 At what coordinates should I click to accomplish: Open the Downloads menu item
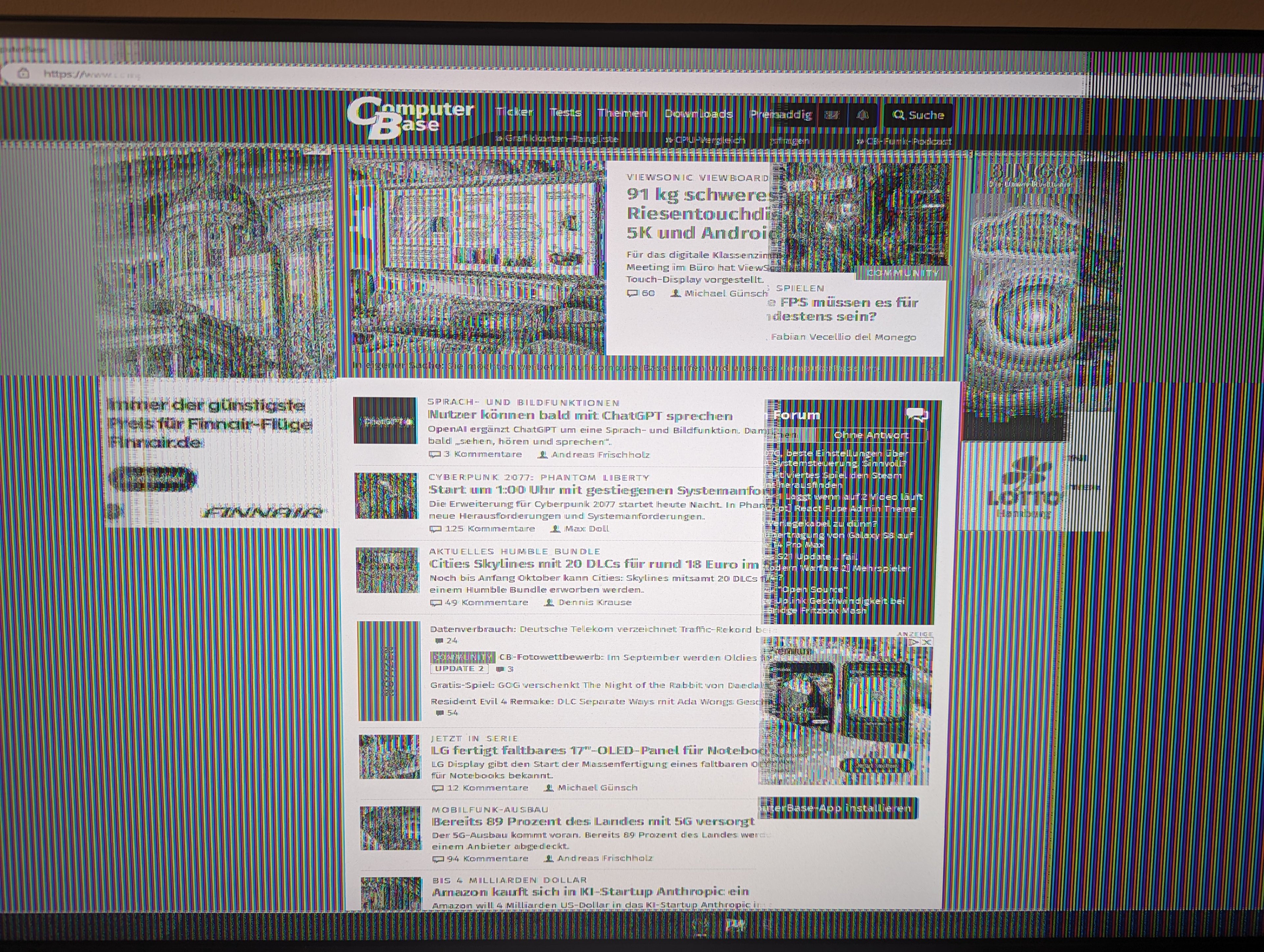(698, 114)
